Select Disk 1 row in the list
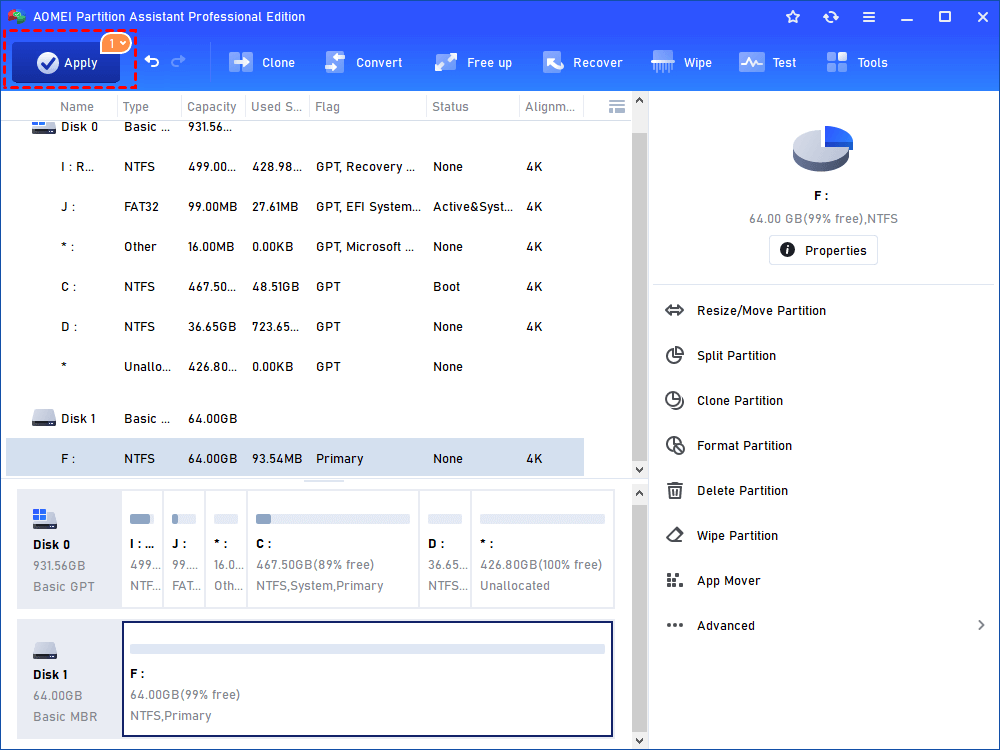This screenshot has height=750, width=1000. coord(295,418)
